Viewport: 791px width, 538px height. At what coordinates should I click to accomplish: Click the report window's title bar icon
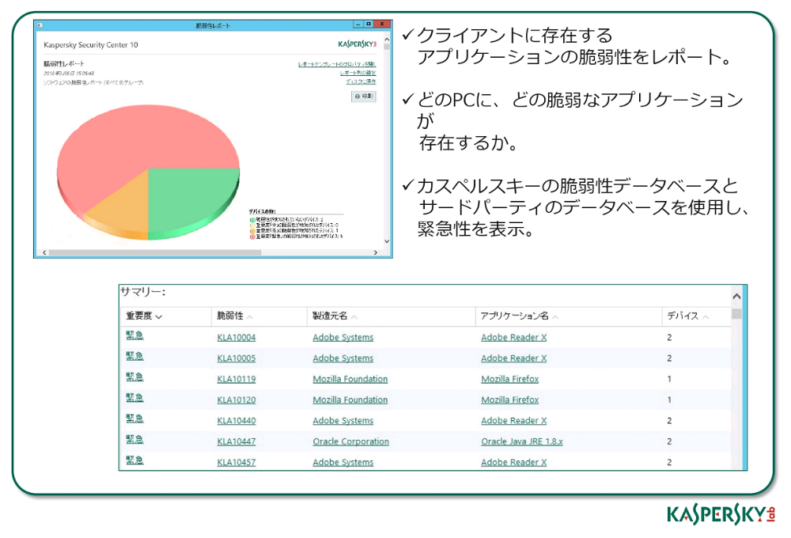40,25
